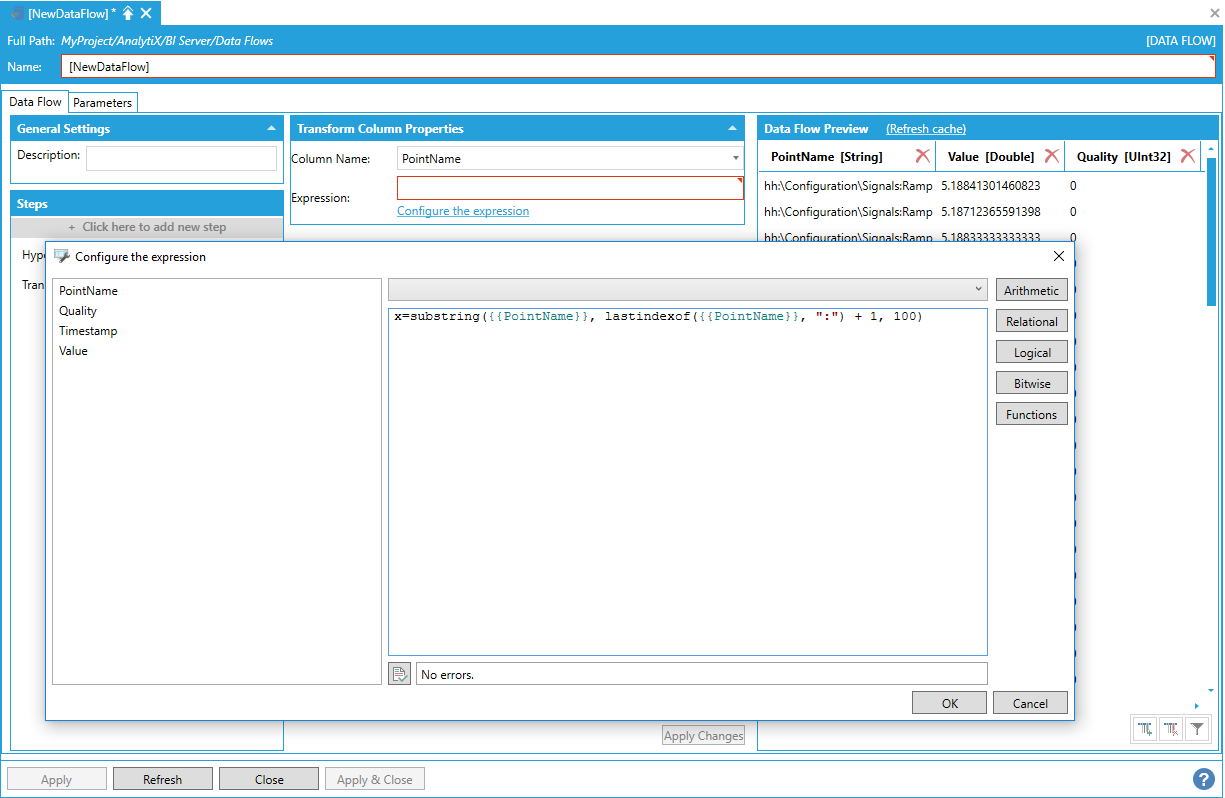
Task: Switch to the Parameters tab
Action: (x=102, y=102)
